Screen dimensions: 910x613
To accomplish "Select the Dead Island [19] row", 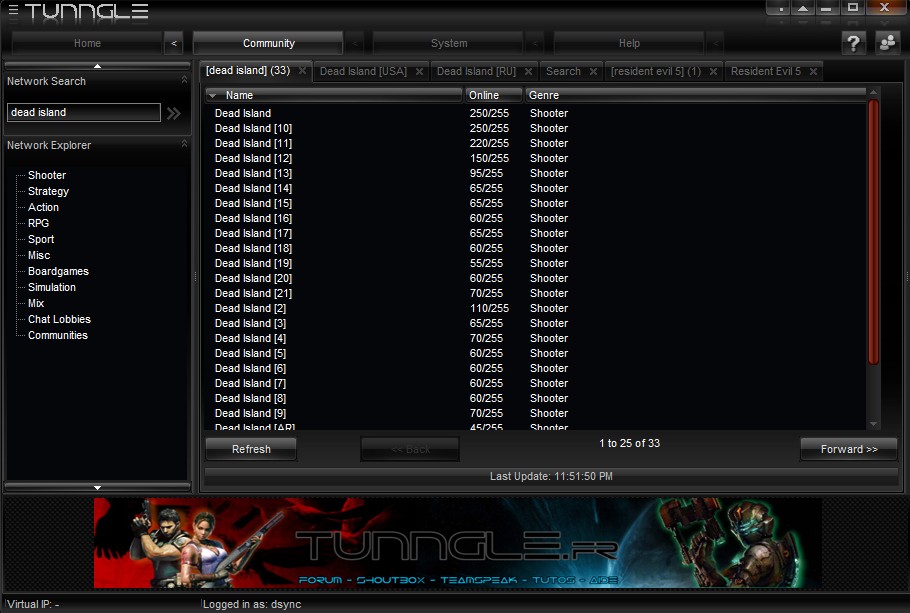I will pos(535,264).
